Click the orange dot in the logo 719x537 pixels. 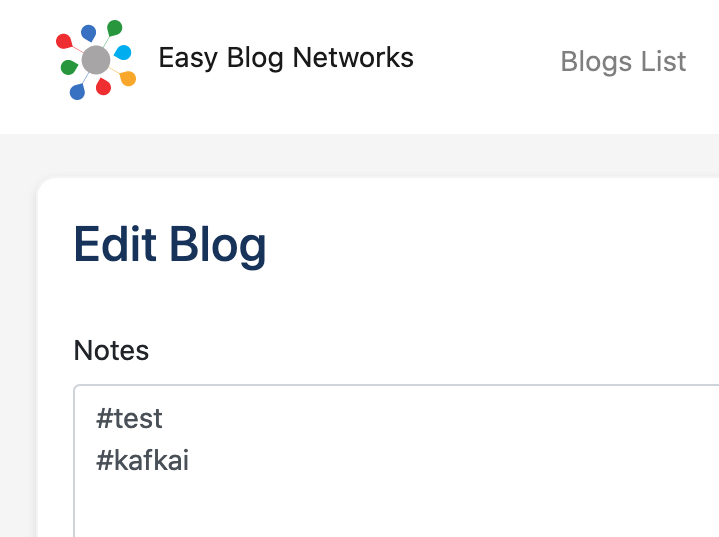(x=128, y=78)
